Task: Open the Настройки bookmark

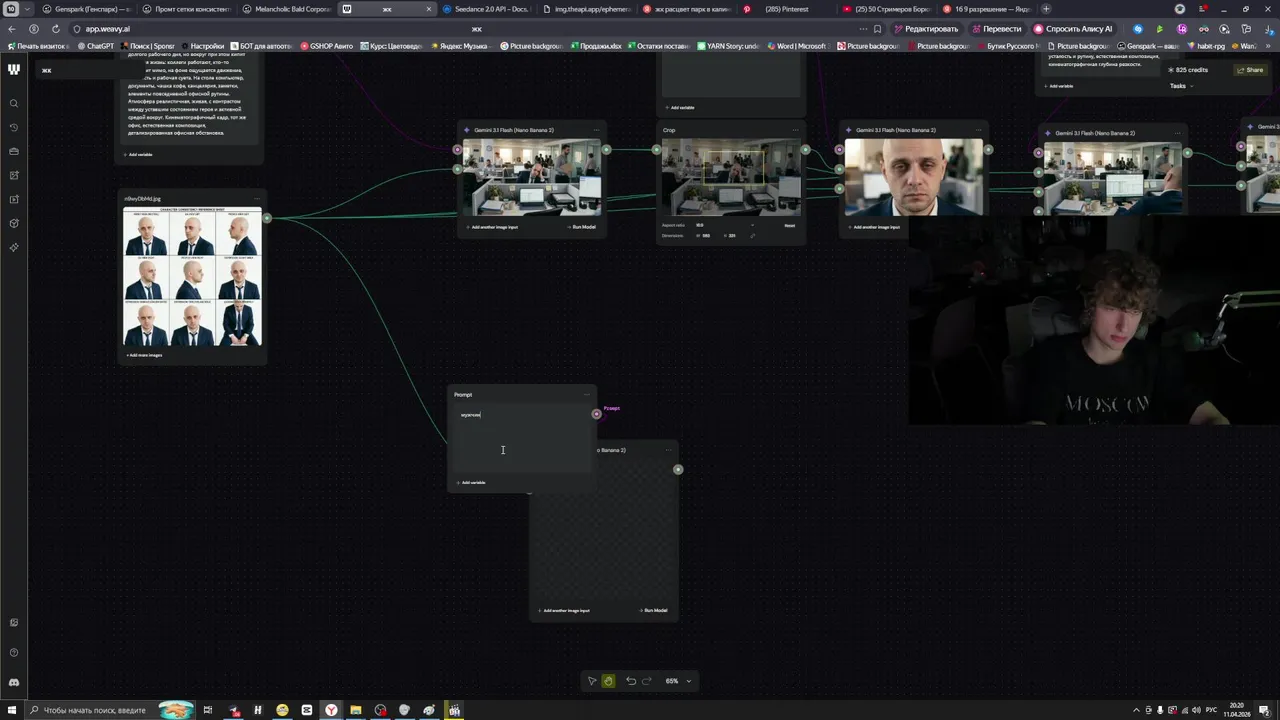Action: click(202, 46)
